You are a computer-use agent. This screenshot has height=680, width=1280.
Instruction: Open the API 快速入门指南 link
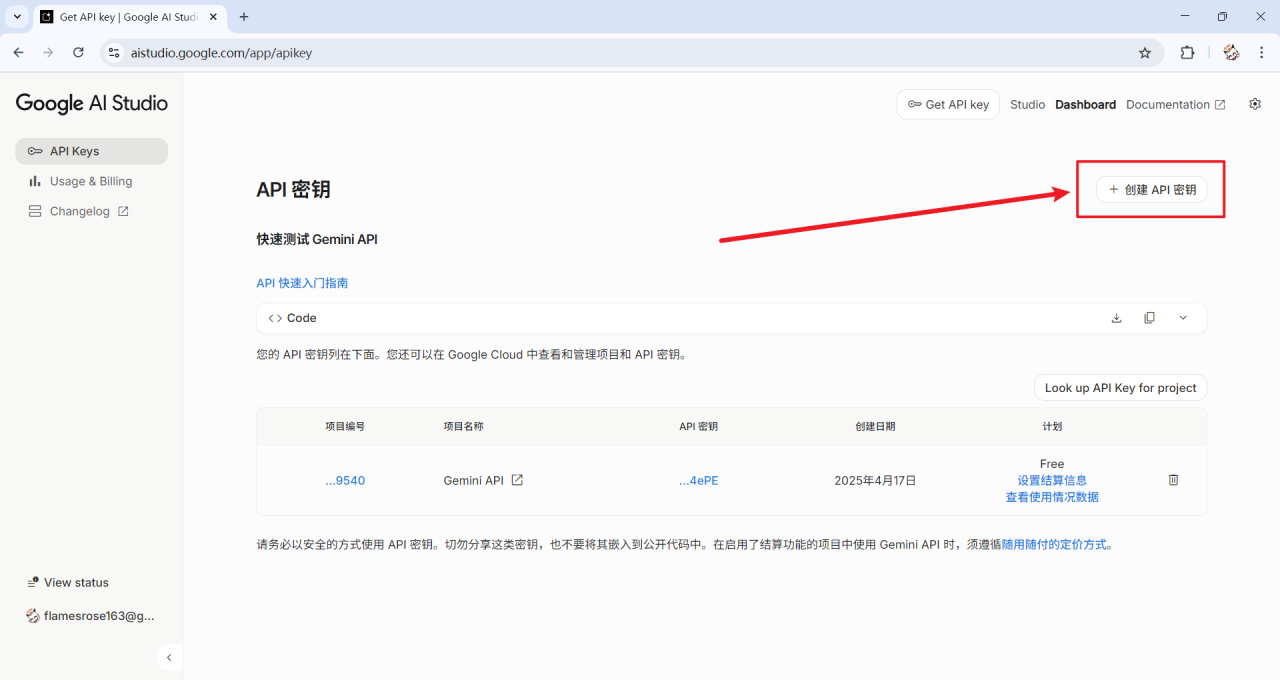pyautogui.click(x=302, y=283)
